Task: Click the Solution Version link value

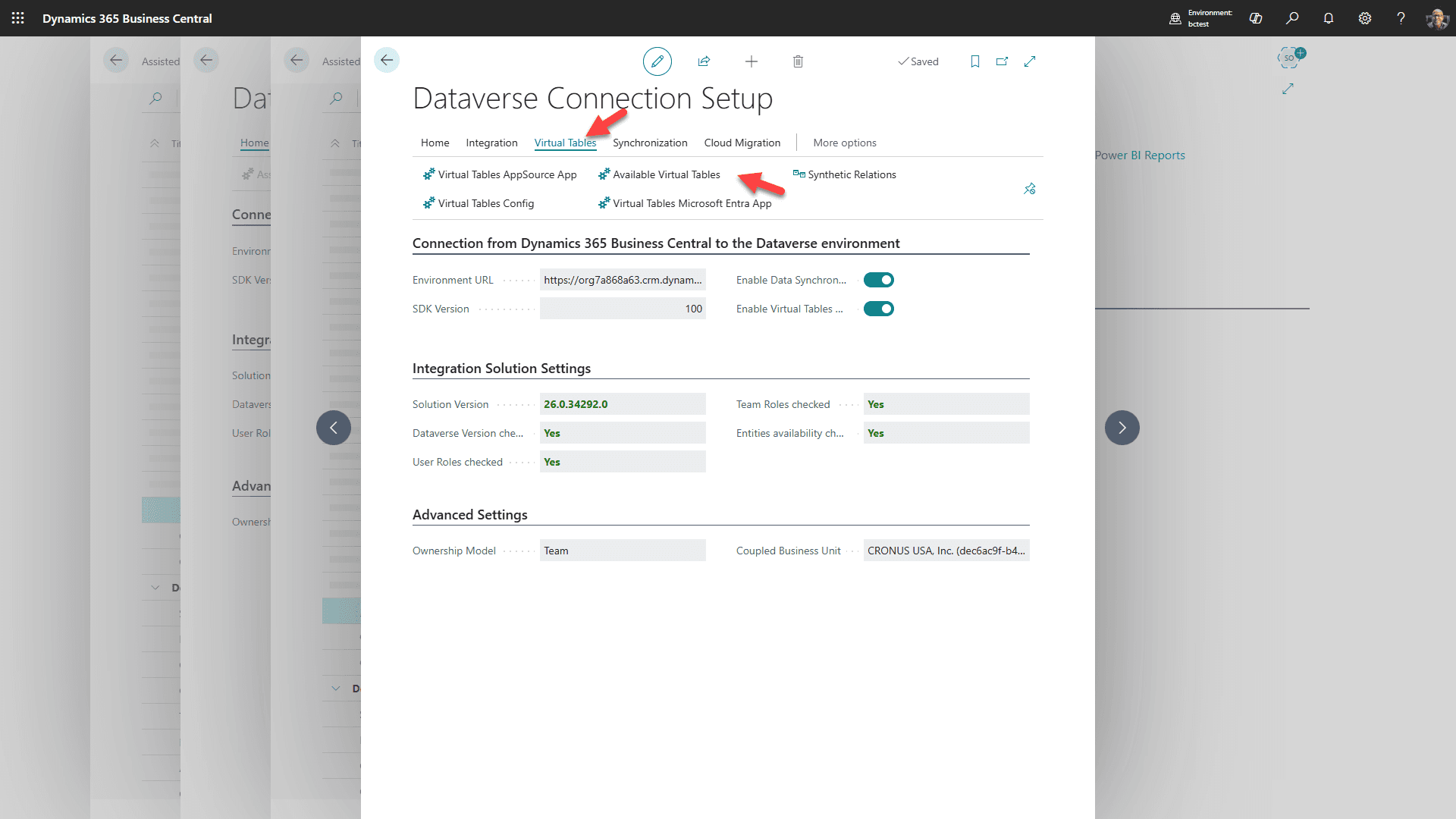Action: [576, 404]
